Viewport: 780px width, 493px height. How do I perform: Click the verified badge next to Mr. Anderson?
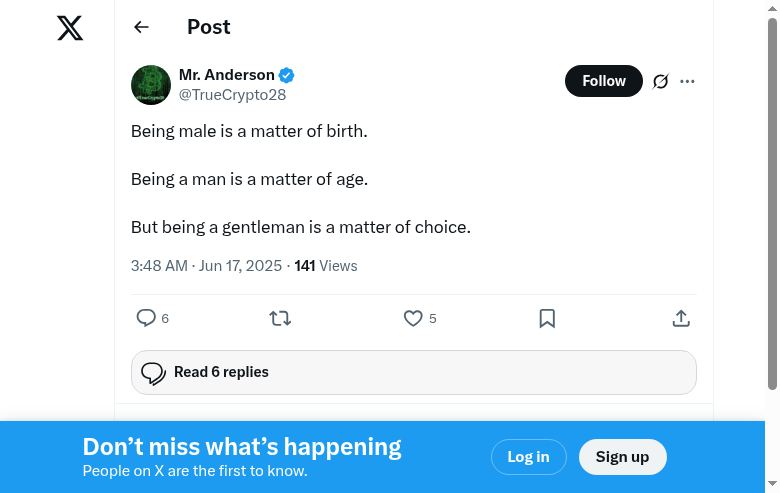[287, 75]
